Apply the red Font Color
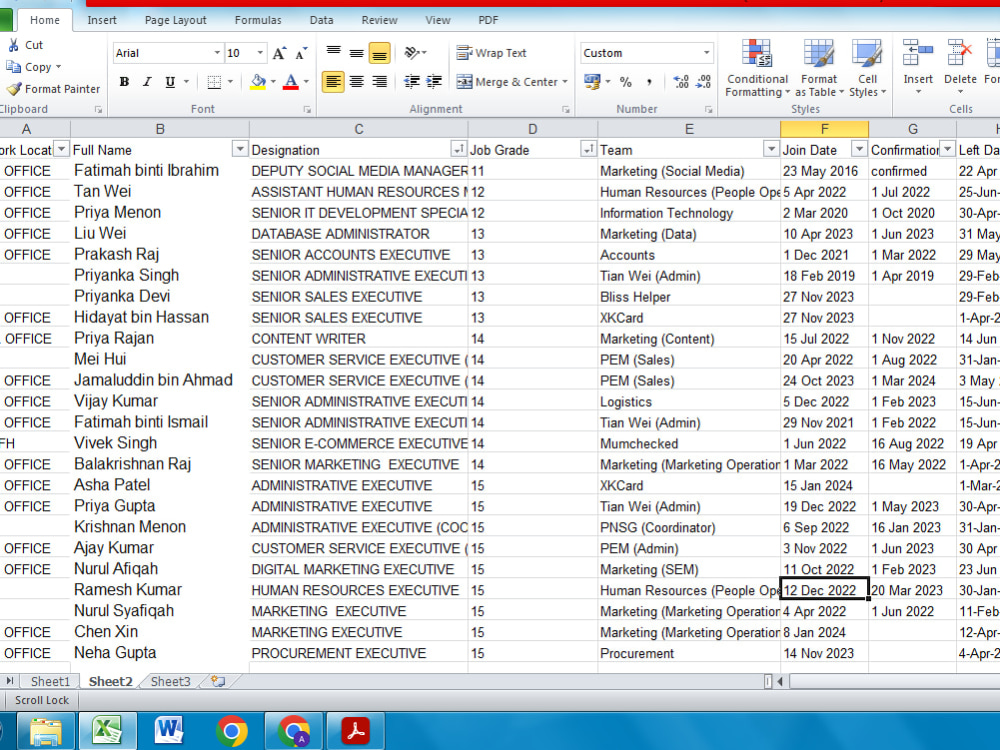The height and width of the screenshot is (750, 1000). coord(291,82)
